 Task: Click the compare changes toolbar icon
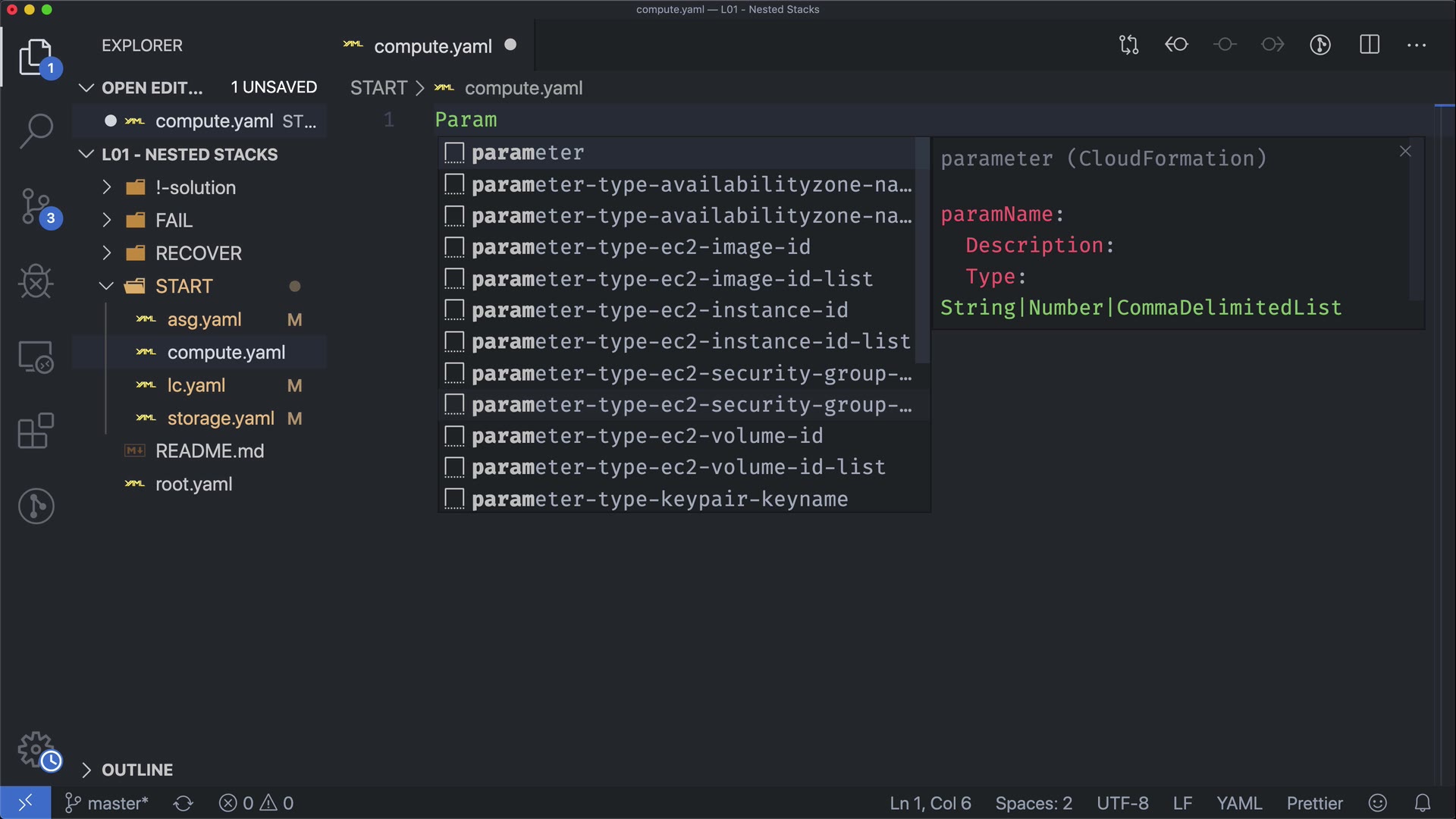click(x=1128, y=45)
